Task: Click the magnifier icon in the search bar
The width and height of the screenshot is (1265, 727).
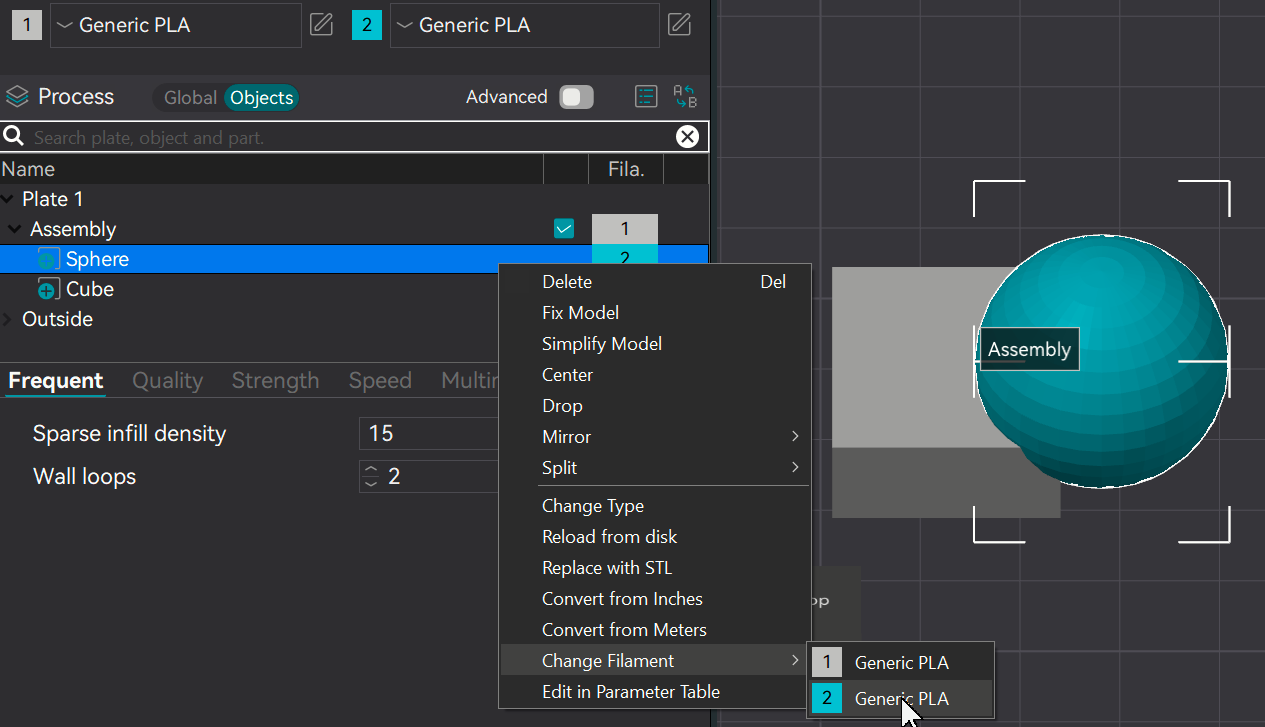Action: point(14,137)
